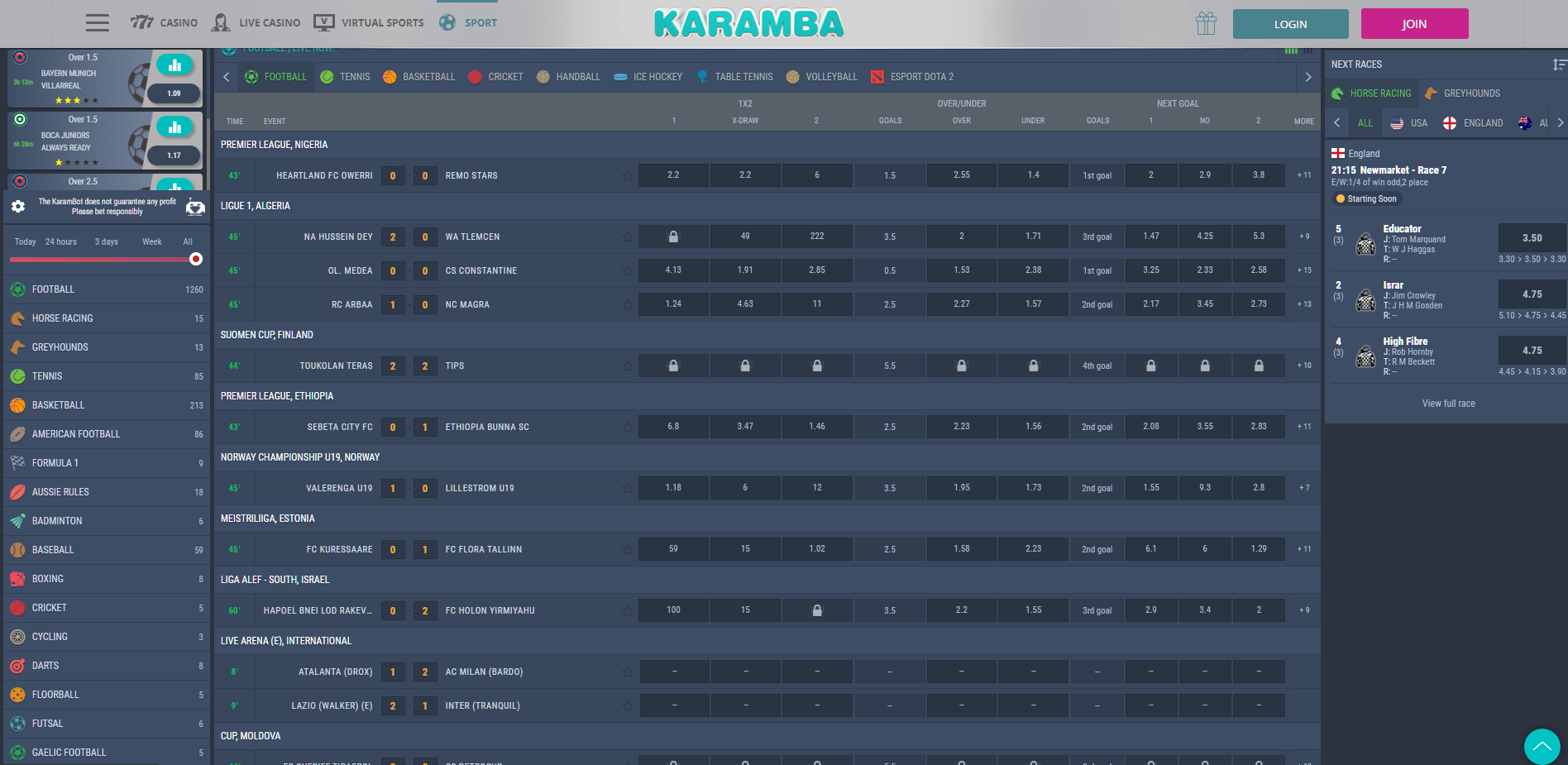Favorite the Toukolan Teras match star
This screenshot has width=1568, height=765.
coord(628,366)
